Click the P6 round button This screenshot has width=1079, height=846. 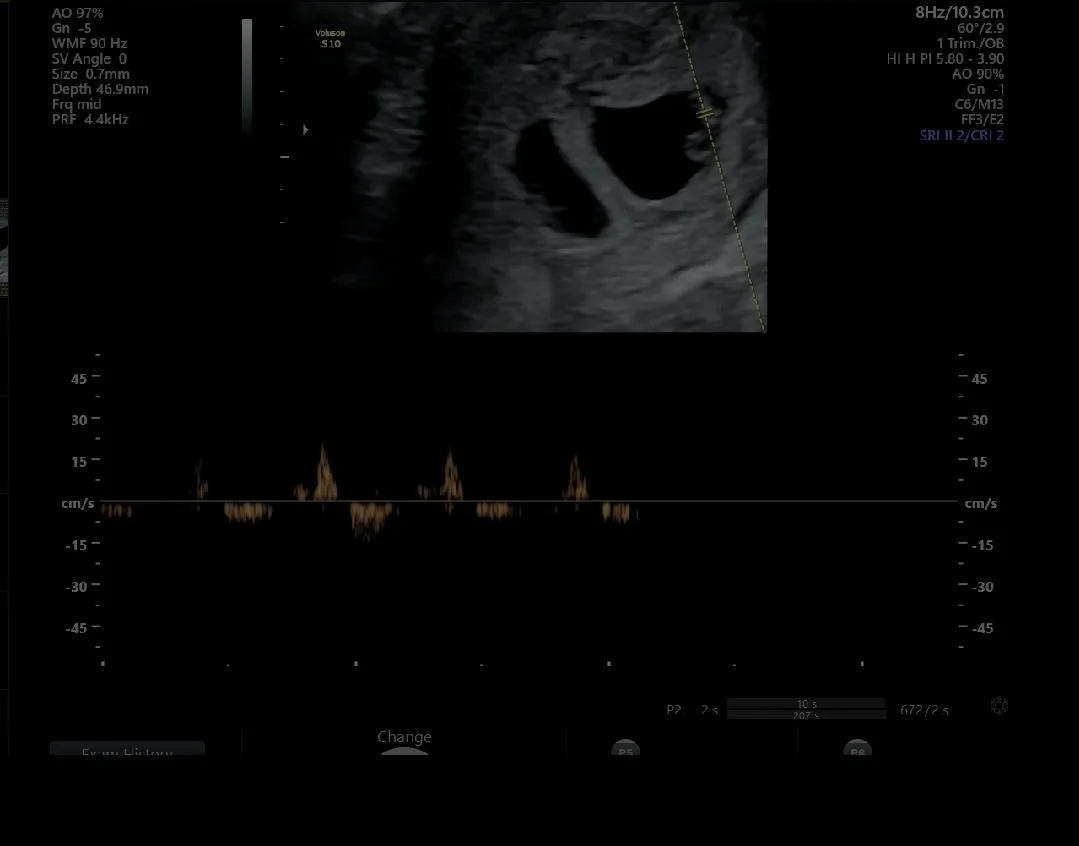857,749
